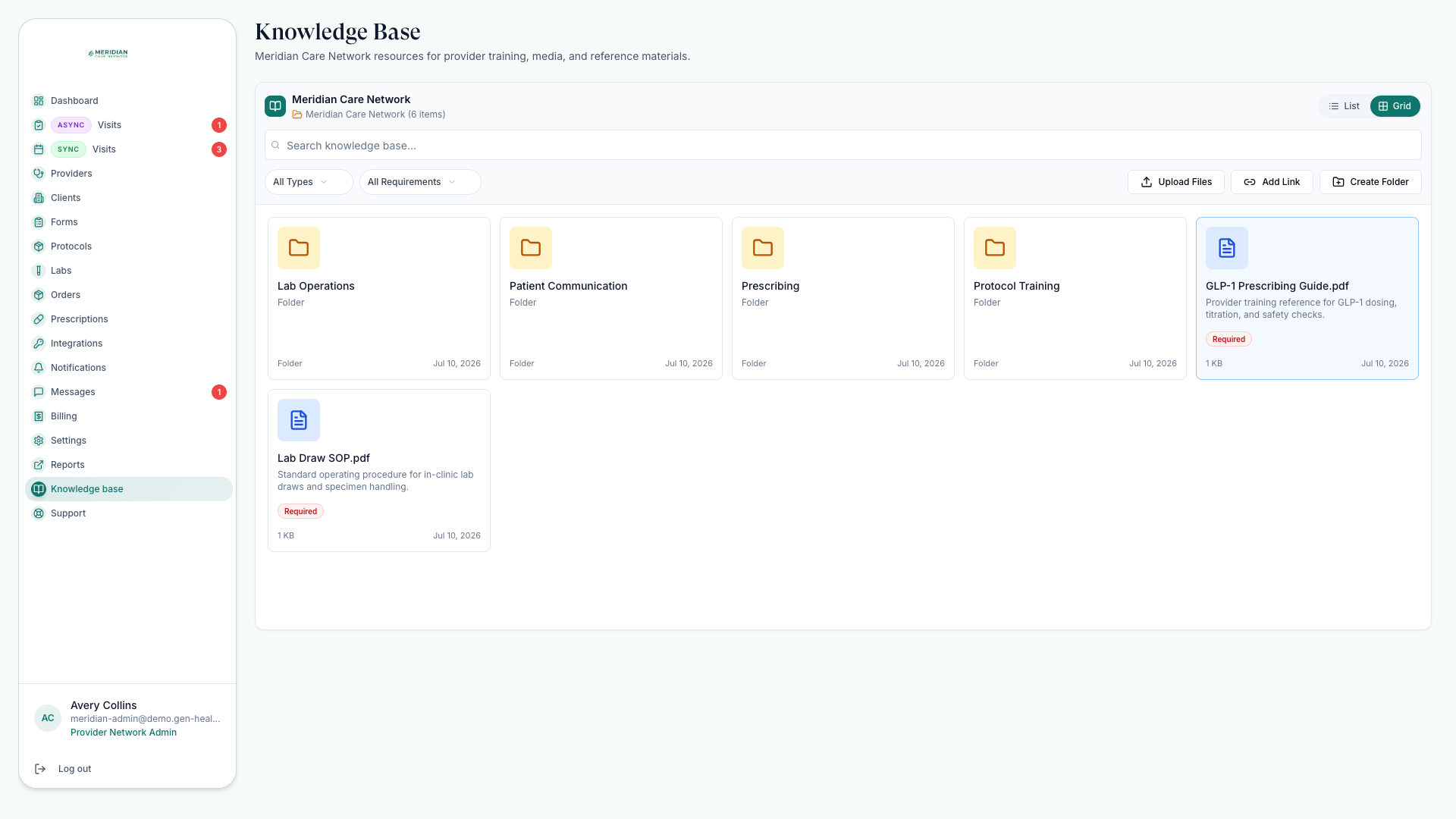1456x819 pixels.
Task: Open the All Requirements filter dropdown
Action: coord(420,182)
